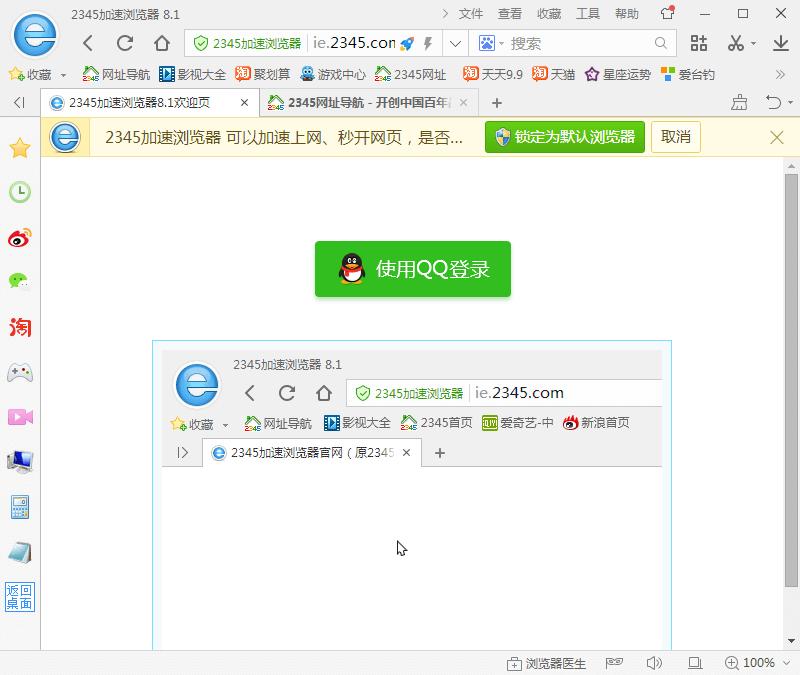Viewport: 800px width, 675px height.
Task: Open the 工具 menu
Action: coord(587,14)
